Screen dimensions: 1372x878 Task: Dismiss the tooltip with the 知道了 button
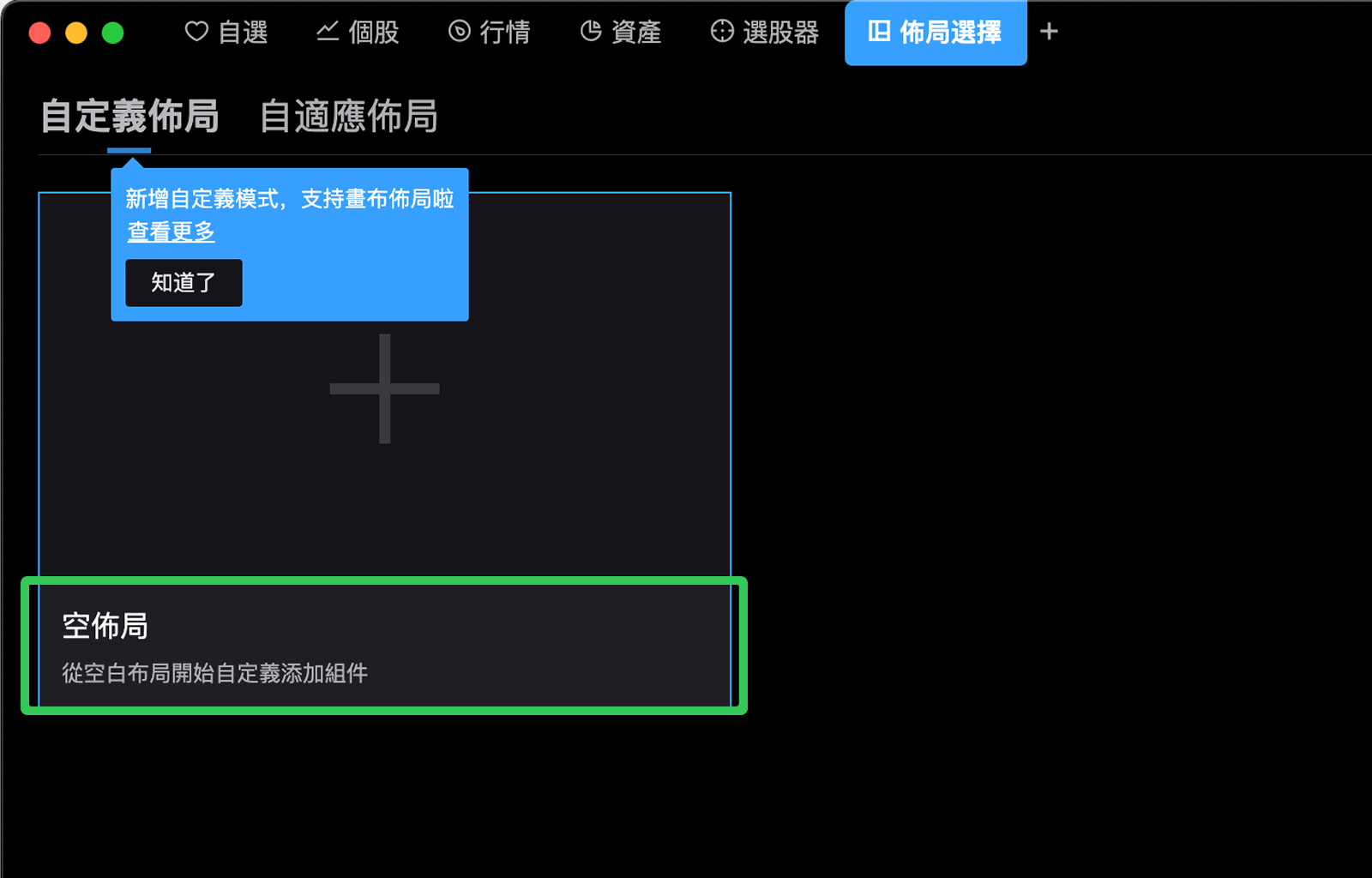tap(184, 283)
